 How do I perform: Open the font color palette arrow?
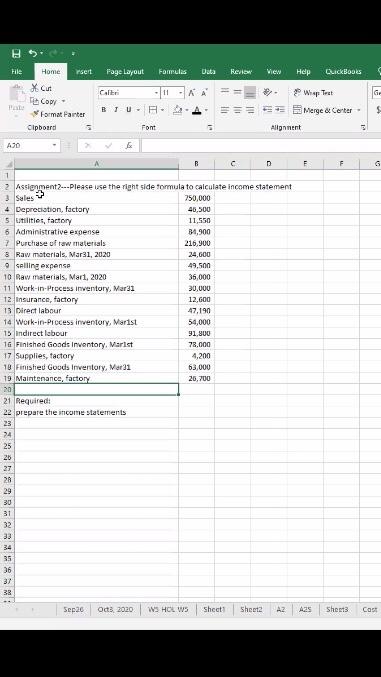[x=206, y=110]
